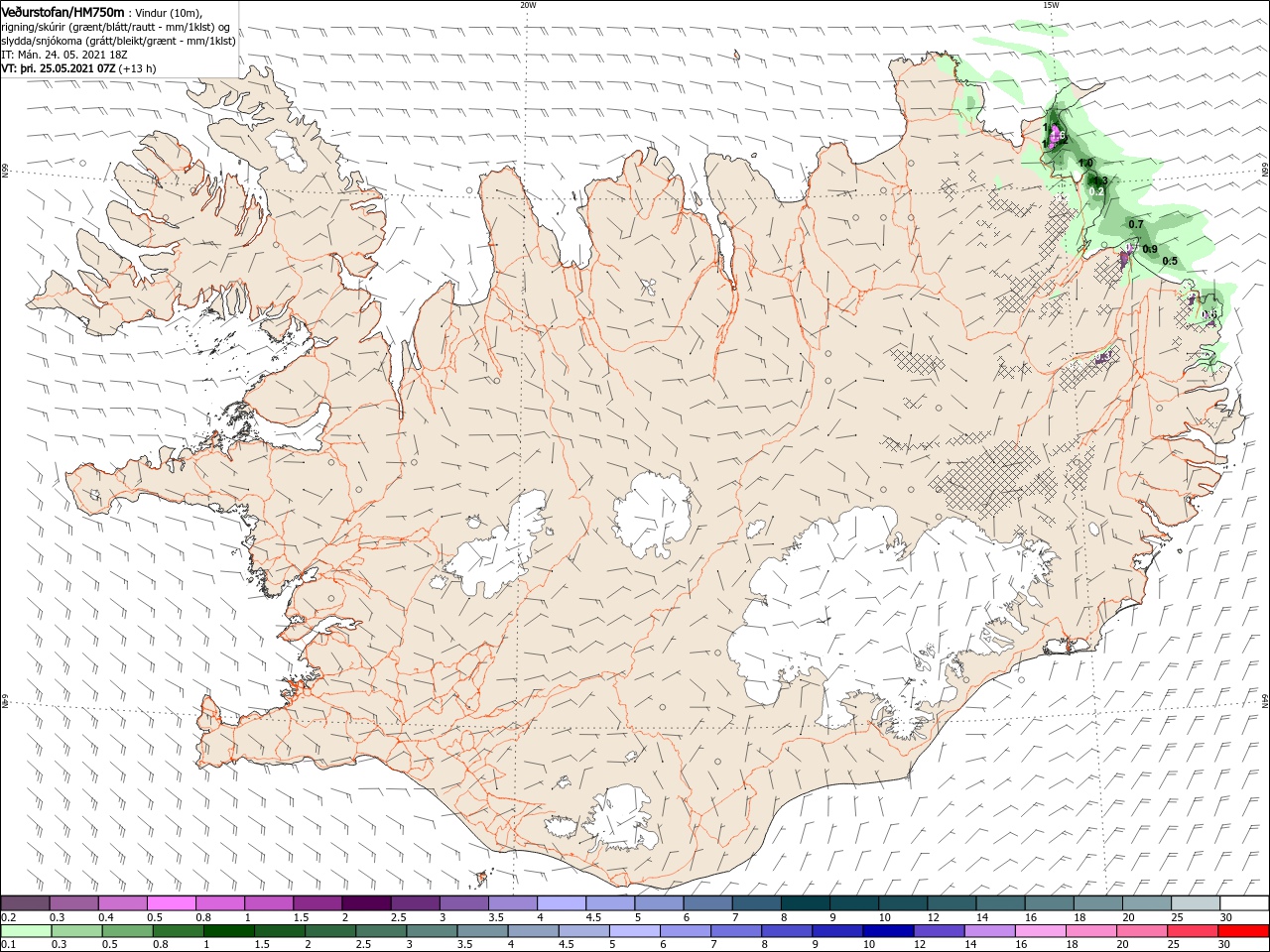Click the '0.9' precipitation value on the map
1270x952 pixels.
[x=1150, y=249]
